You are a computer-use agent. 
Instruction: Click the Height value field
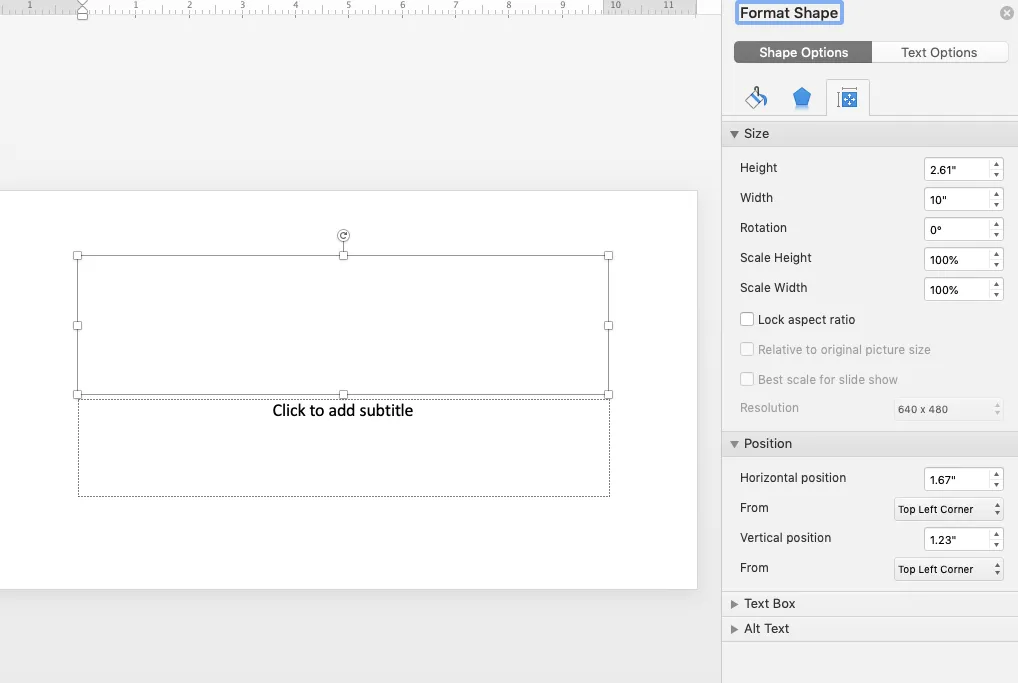[956, 169]
